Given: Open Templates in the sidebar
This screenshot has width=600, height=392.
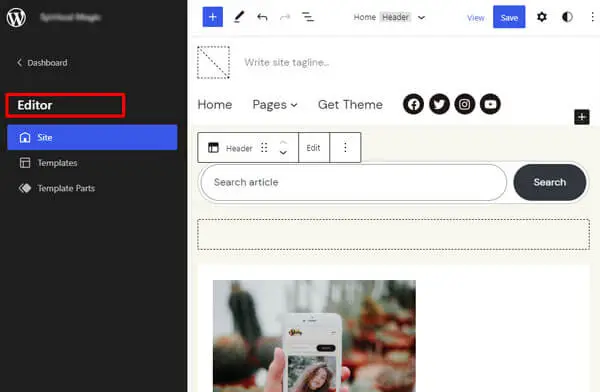Looking at the screenshot, I should 57,163.
